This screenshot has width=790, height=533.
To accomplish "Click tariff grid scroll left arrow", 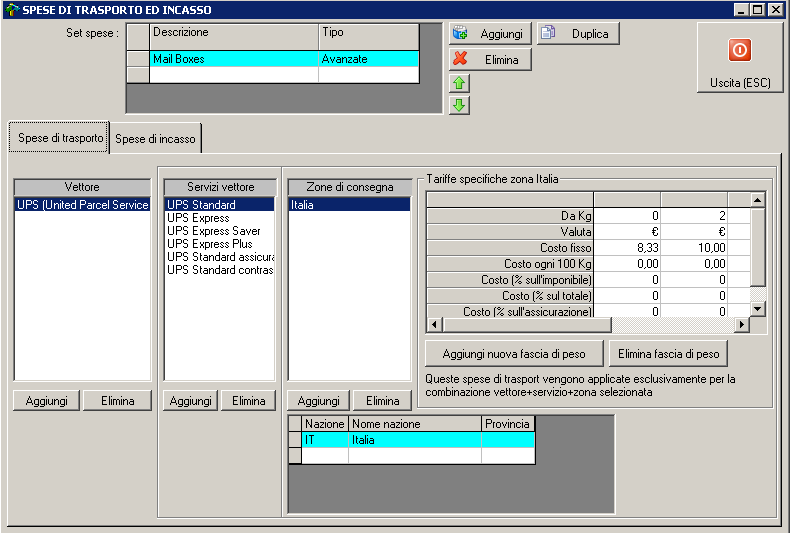I will click(435, 324).
